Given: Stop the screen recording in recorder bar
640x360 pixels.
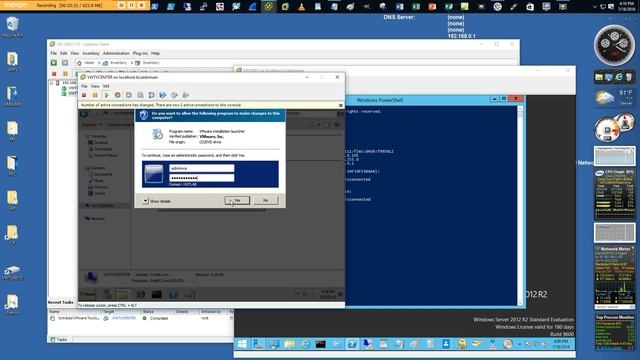Looking at the screenshot, I should pyautogui.click(x=142, y=5).
